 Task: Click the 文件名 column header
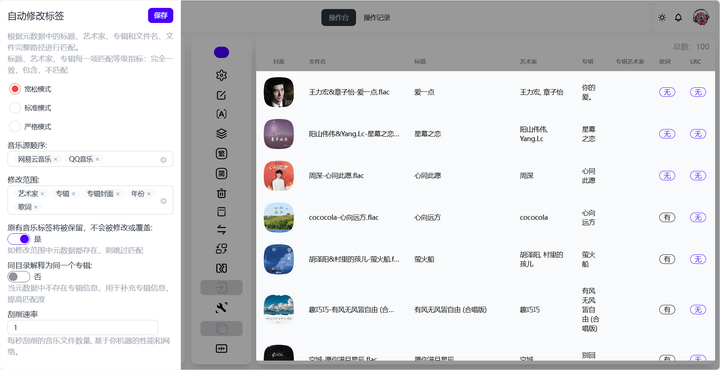tap(317, 61)
